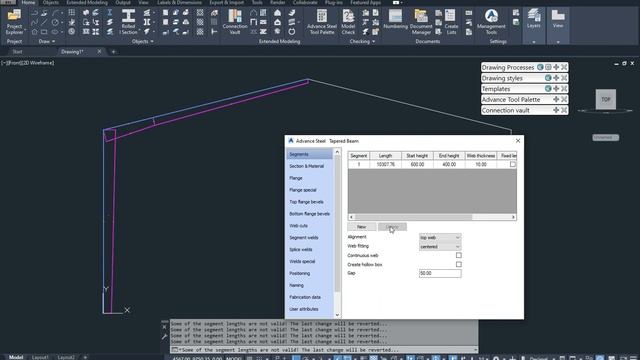Open the Project Explorer
This screenshot has height=360, width=640.
(x=14, y=21)
